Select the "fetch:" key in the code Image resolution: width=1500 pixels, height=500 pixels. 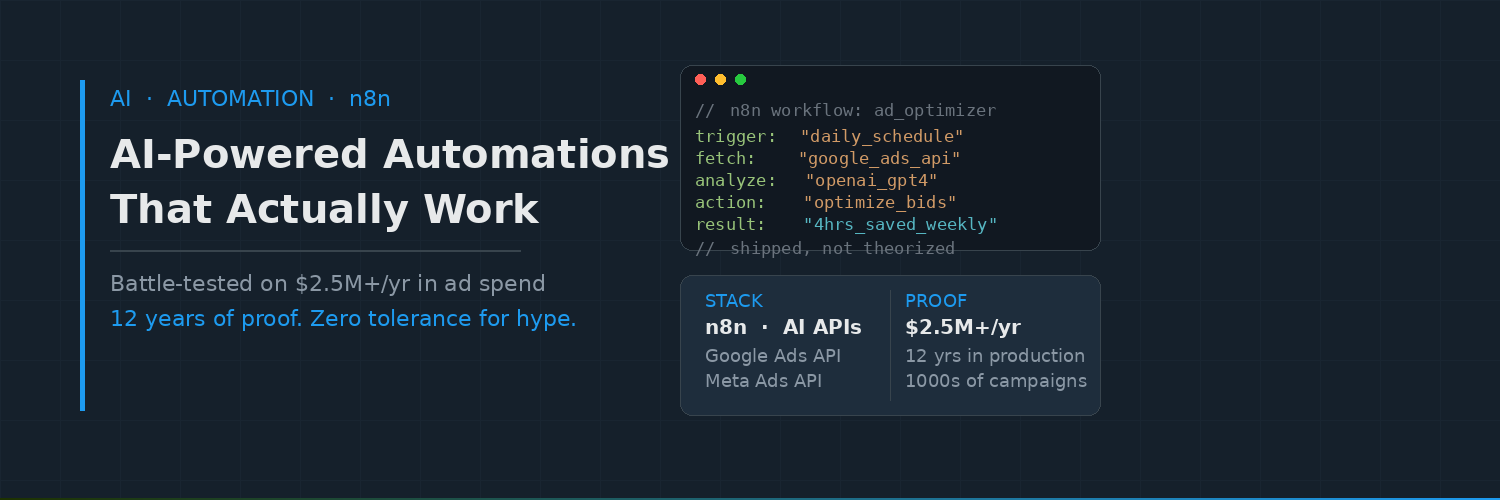[728, 158]
